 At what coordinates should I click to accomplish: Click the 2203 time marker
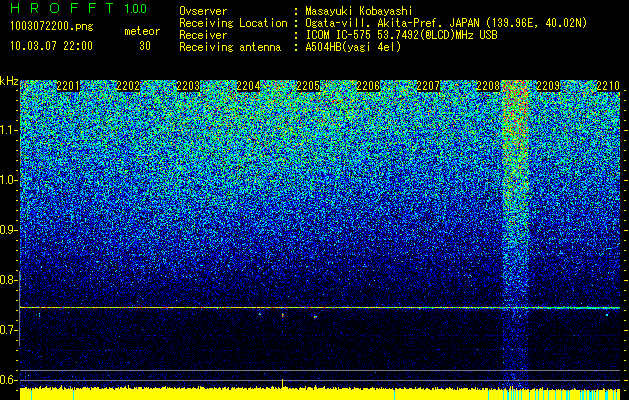tap(188, 86)
